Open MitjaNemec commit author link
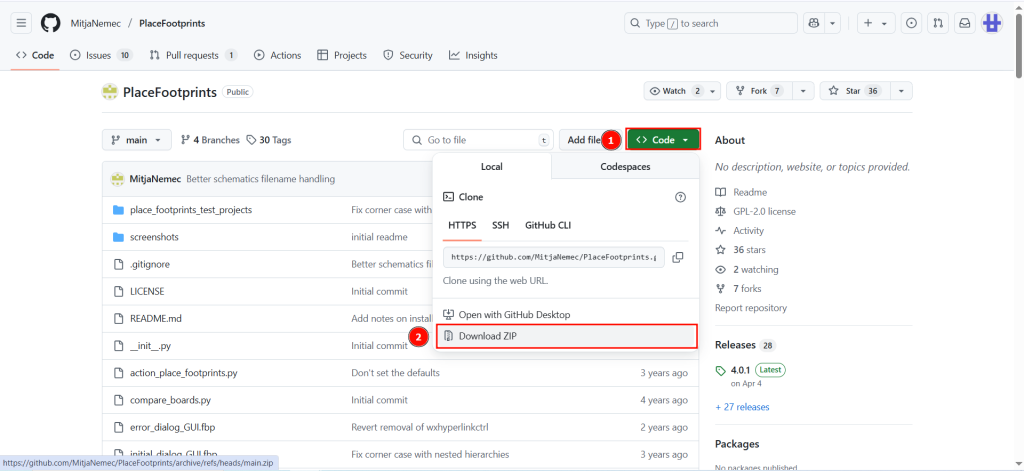The width and height of the screenshot is (1024, 471). [155, 179]
